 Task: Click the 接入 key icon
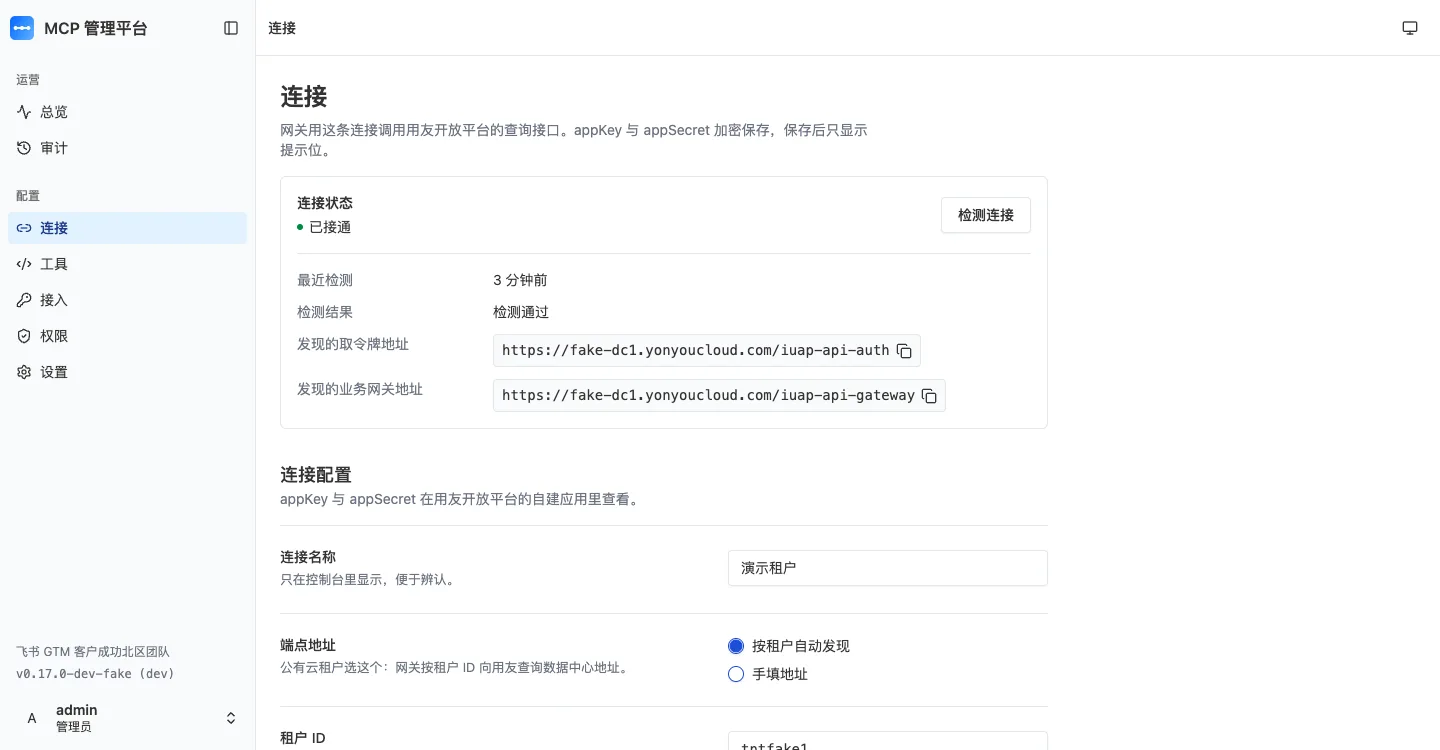(24, 300)
